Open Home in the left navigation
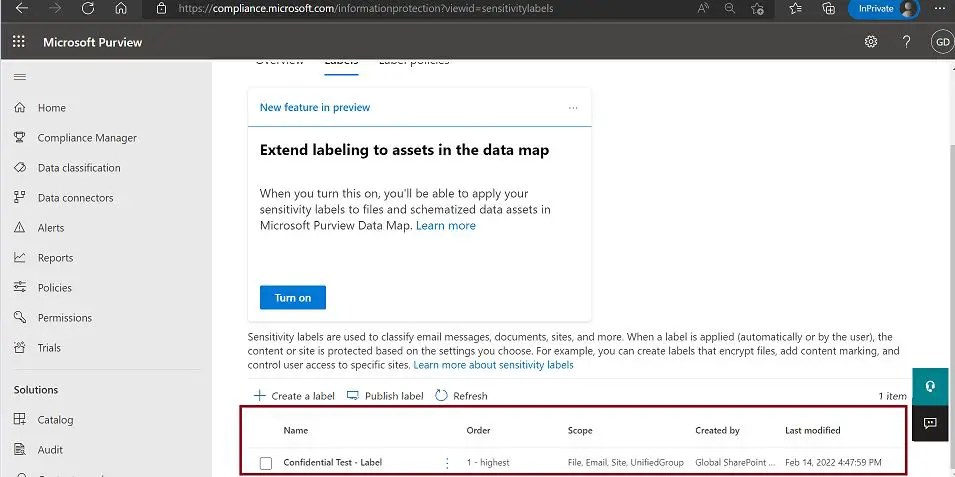The image size is (955, 477). pyautogui.click(x=52, y=108)
